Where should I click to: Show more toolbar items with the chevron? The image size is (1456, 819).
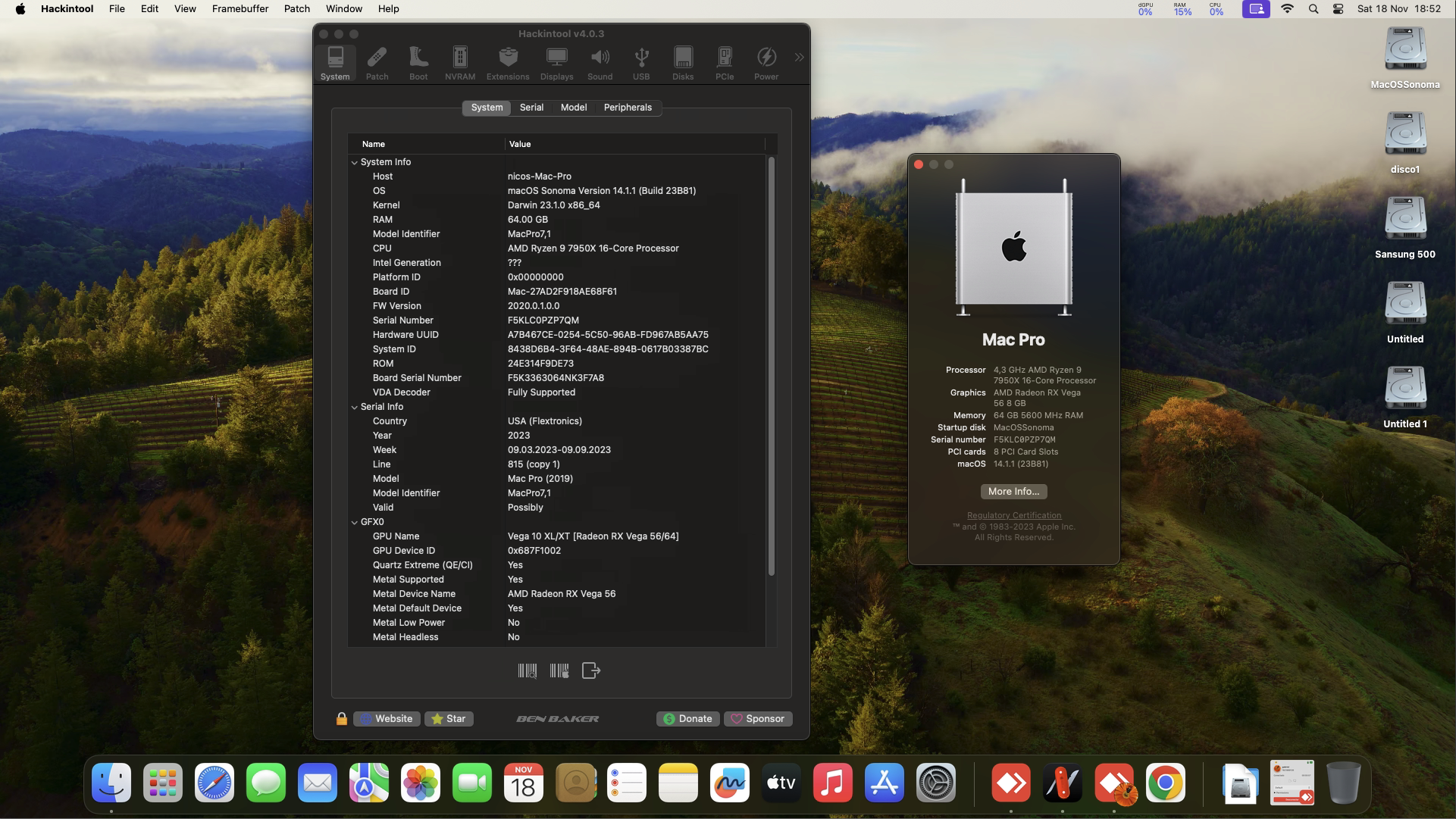point(799,58)
